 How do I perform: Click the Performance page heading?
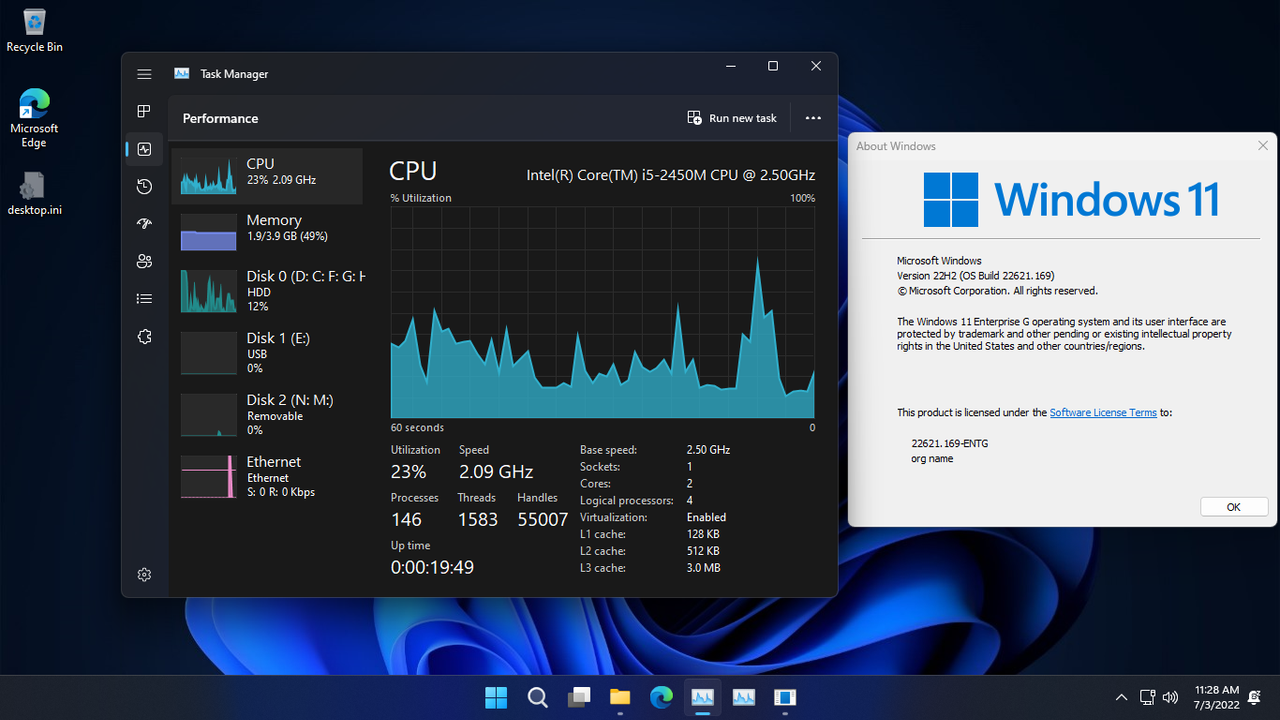click(220, 118)
